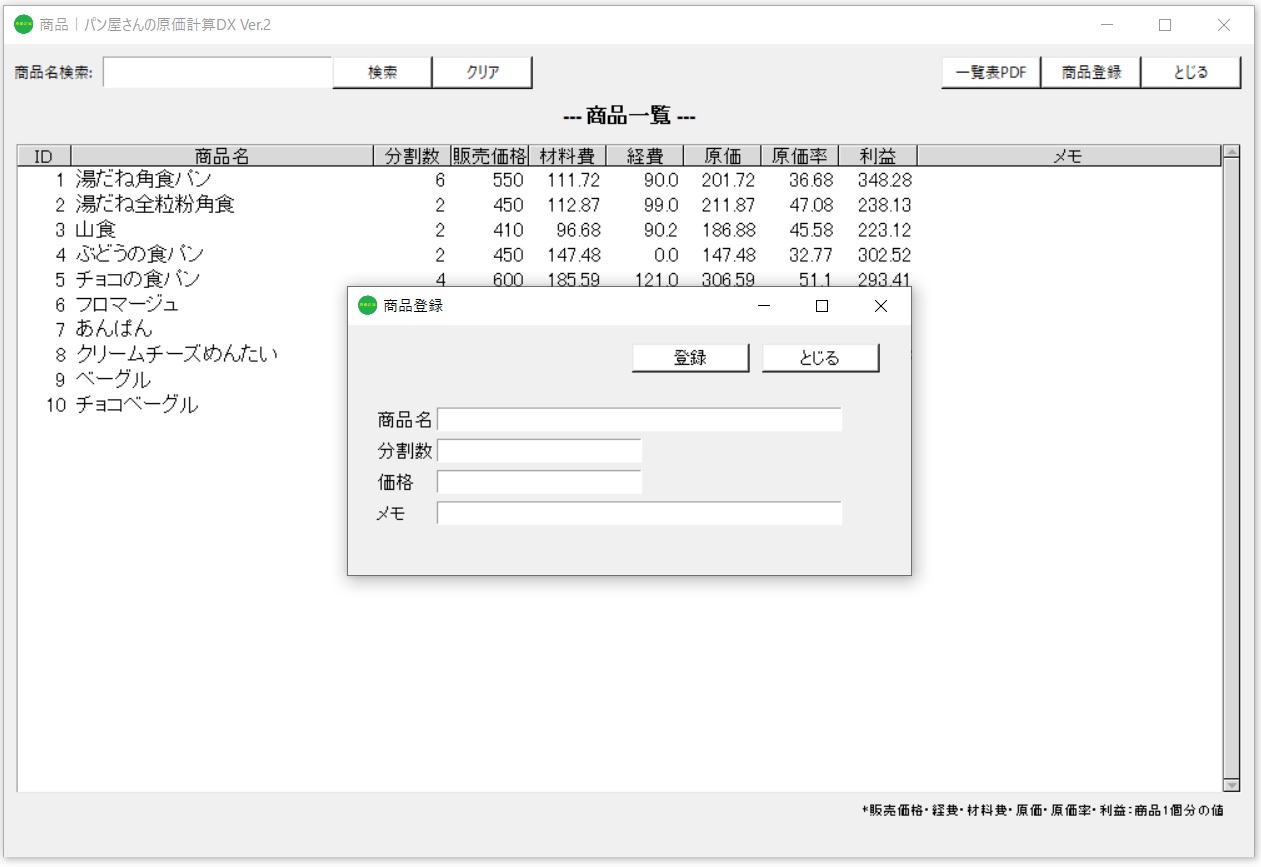The image size is (1261, 867).
Task: Select the 湯だね角食パン row
Action: click(x=150, y=180)
